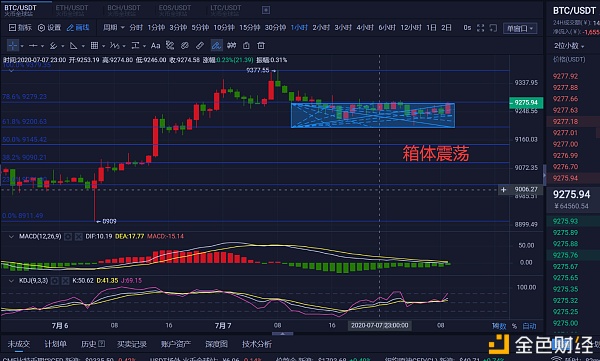600x361 pixels.
Task: Click the trash icon to delete drawings
Action: (x=261, y=46)
